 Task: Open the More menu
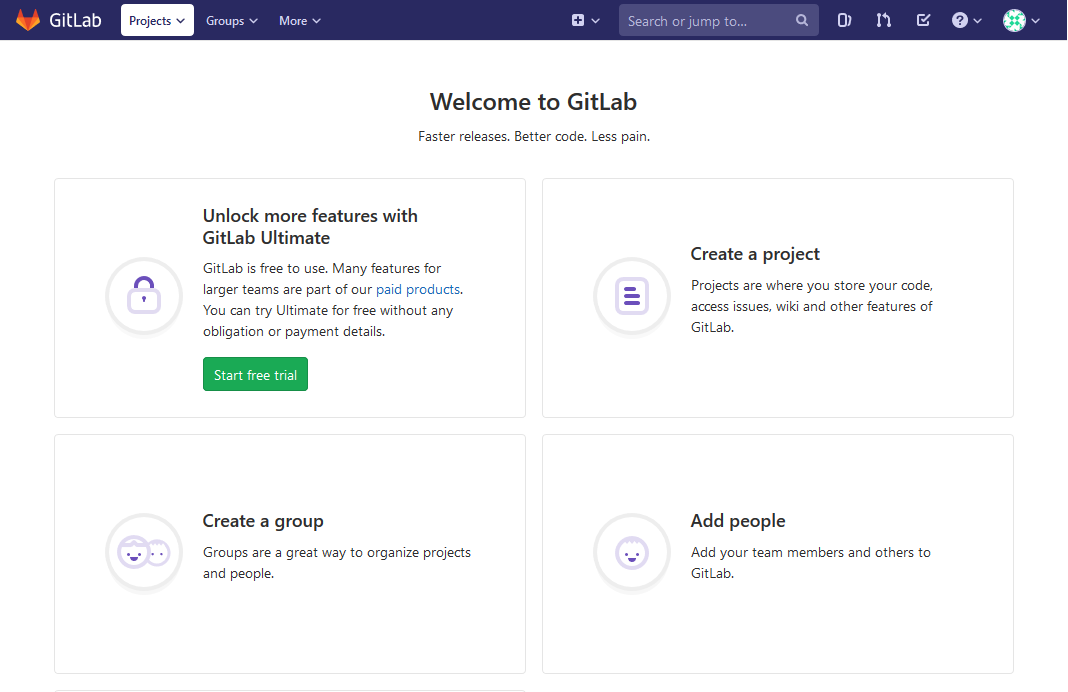tap(300, 20)
